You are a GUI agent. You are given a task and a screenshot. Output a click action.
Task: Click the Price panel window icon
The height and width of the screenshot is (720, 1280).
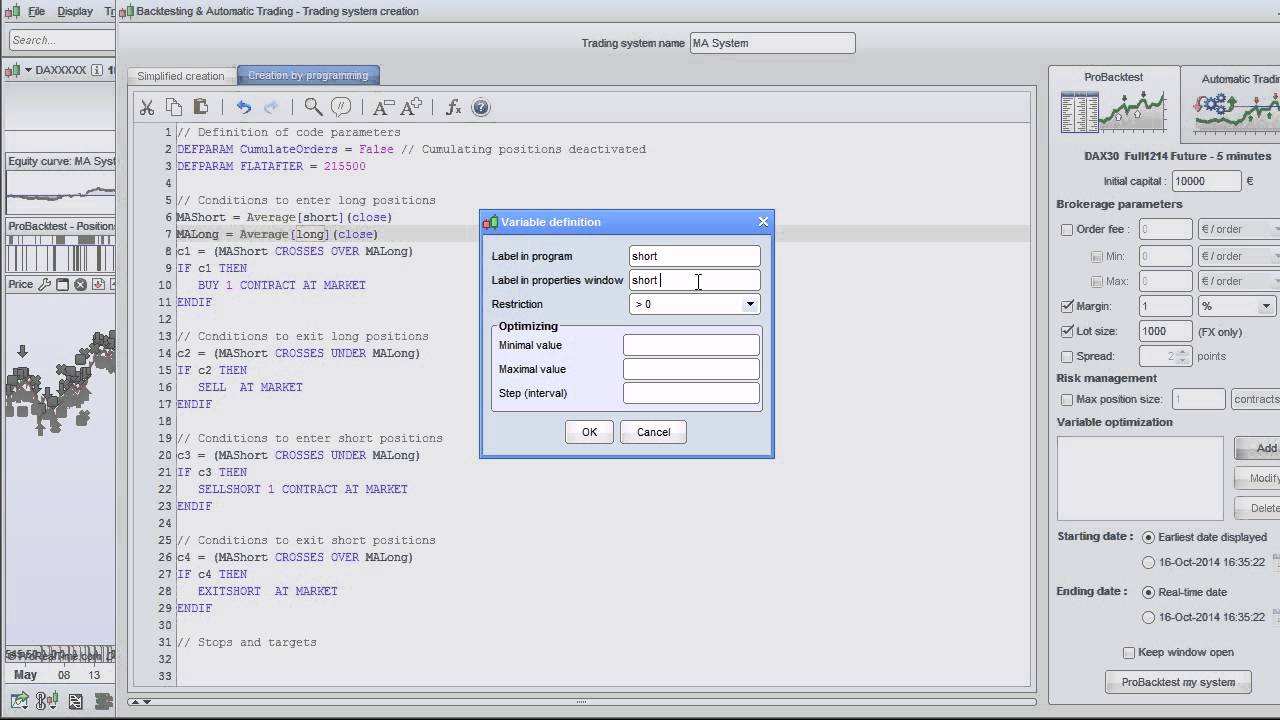coord(62,285)
